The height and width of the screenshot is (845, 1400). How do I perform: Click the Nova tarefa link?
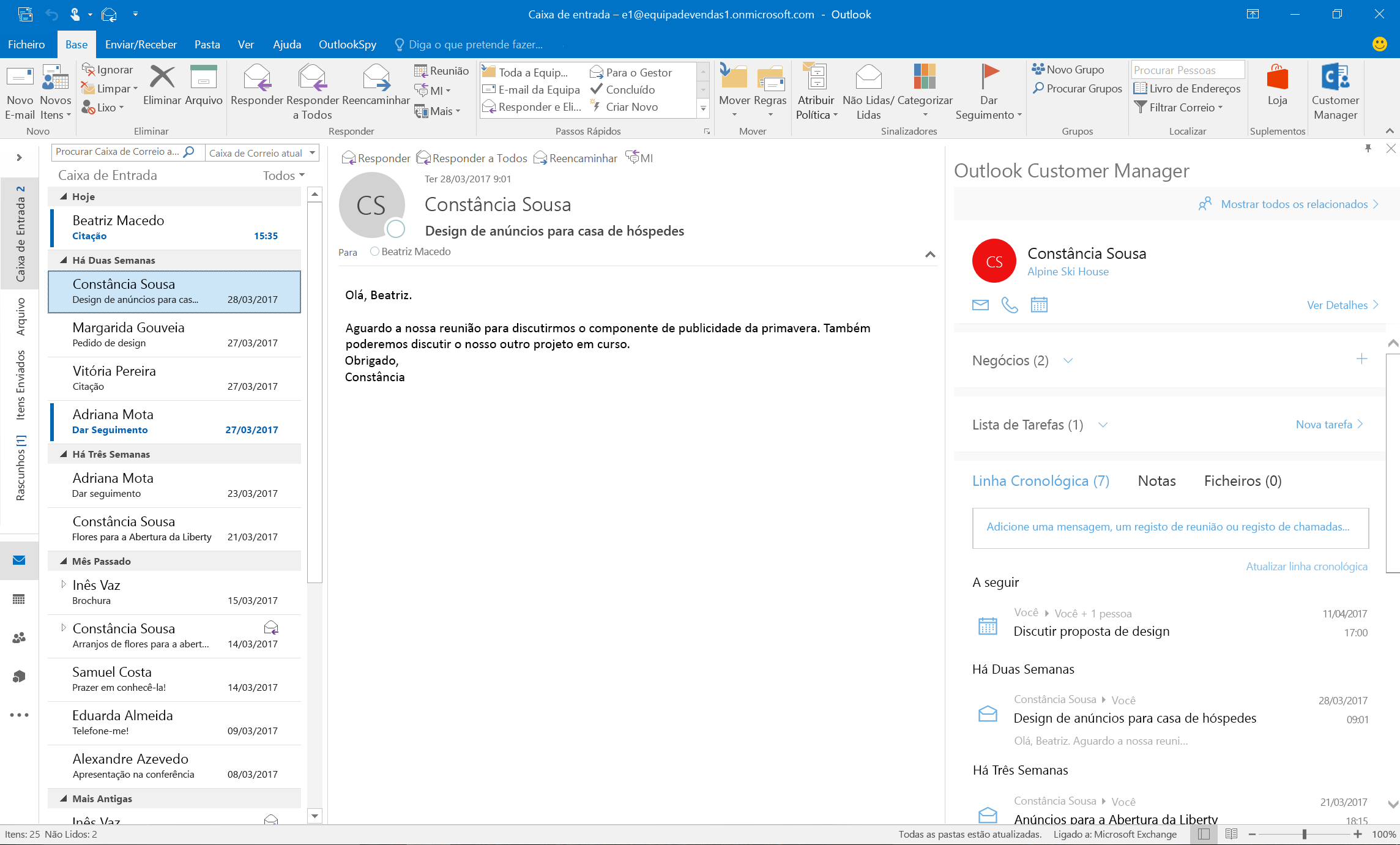point(1329,424)
